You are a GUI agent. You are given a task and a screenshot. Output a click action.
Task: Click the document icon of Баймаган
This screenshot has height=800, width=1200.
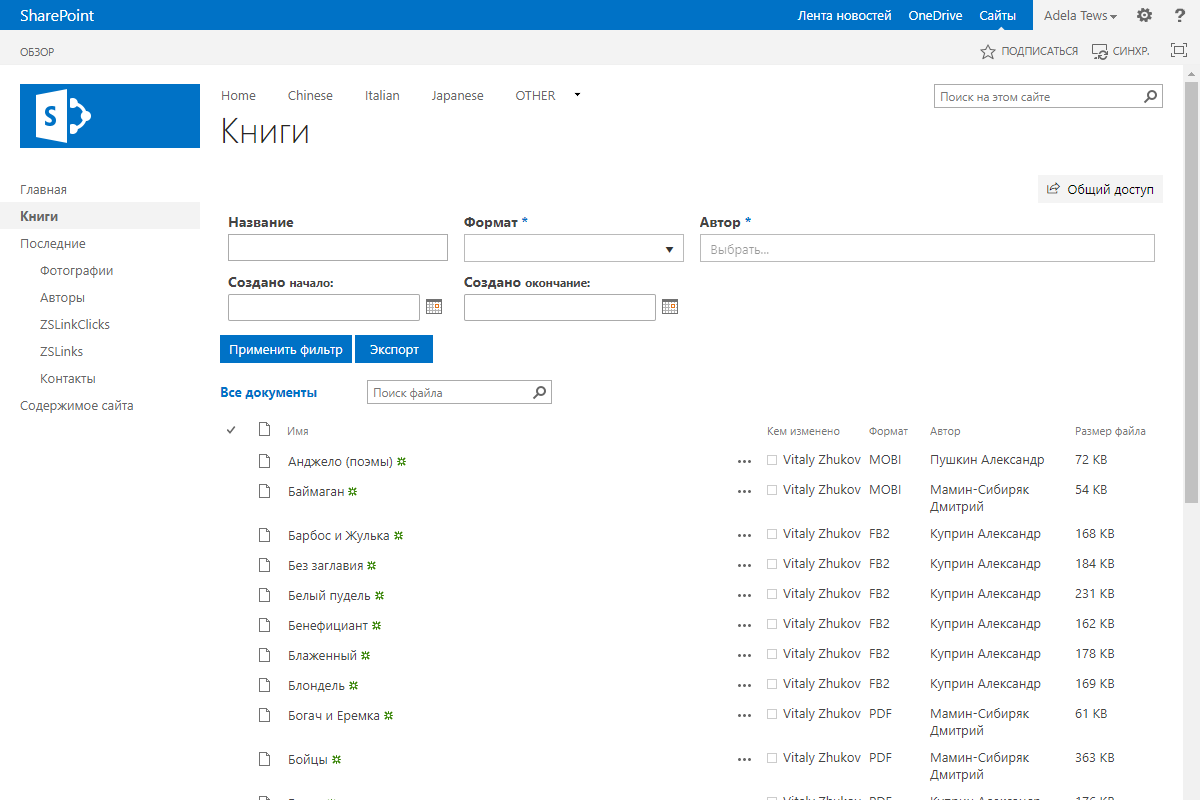click(x=265, y=491)
